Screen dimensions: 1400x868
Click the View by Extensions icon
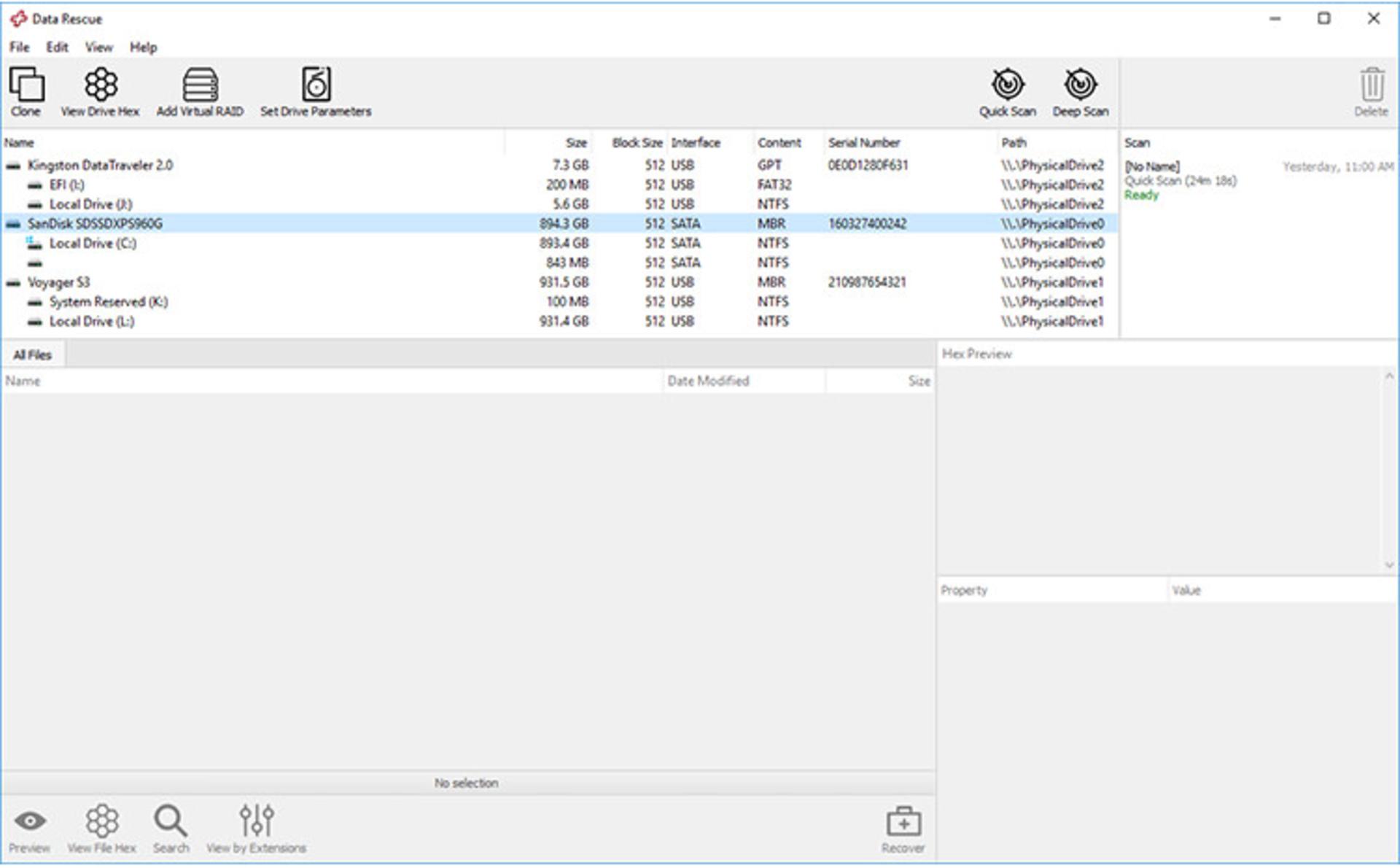[x=257, y=821]
